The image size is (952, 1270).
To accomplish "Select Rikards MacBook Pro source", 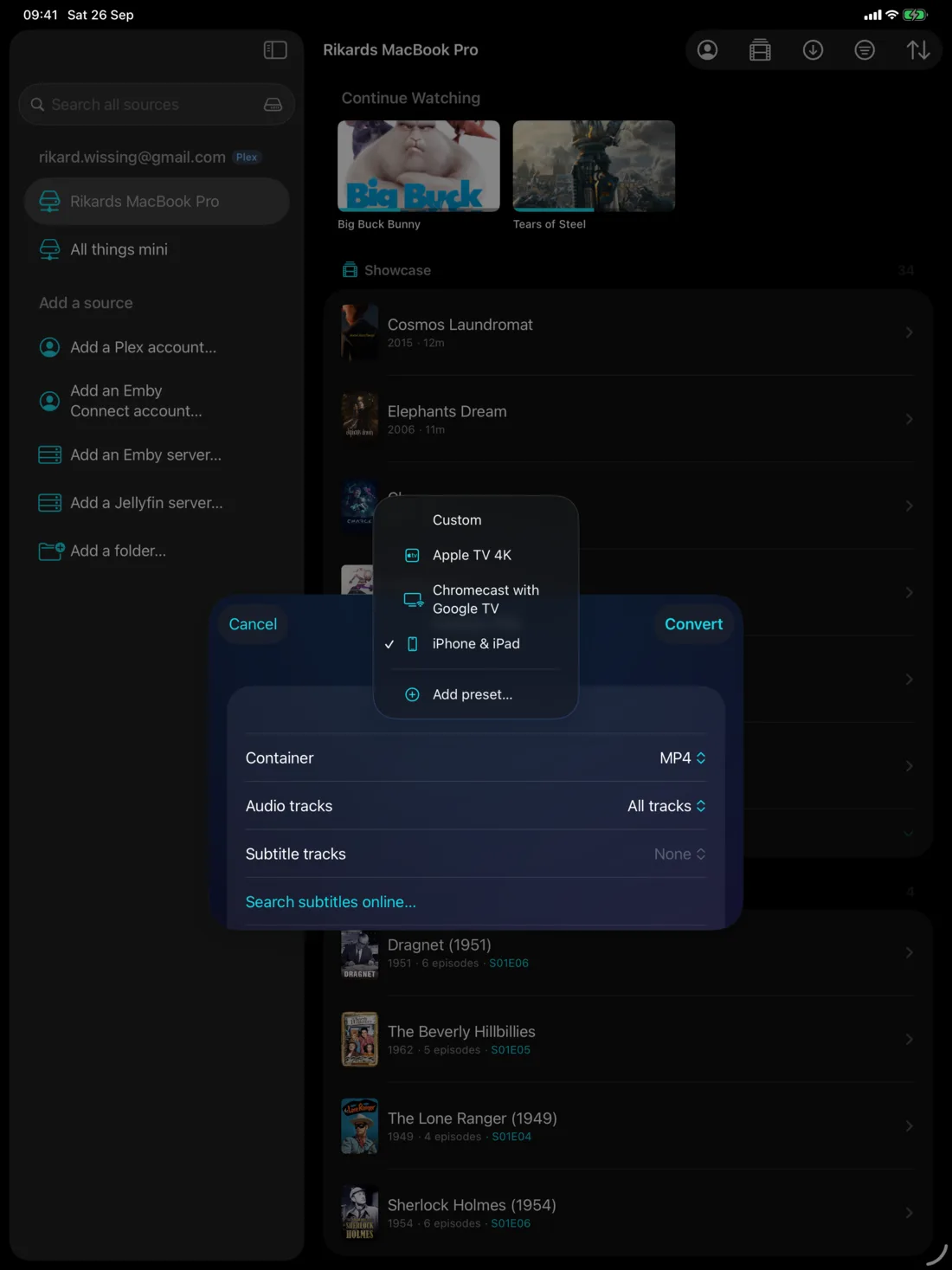I will [156, 202].
